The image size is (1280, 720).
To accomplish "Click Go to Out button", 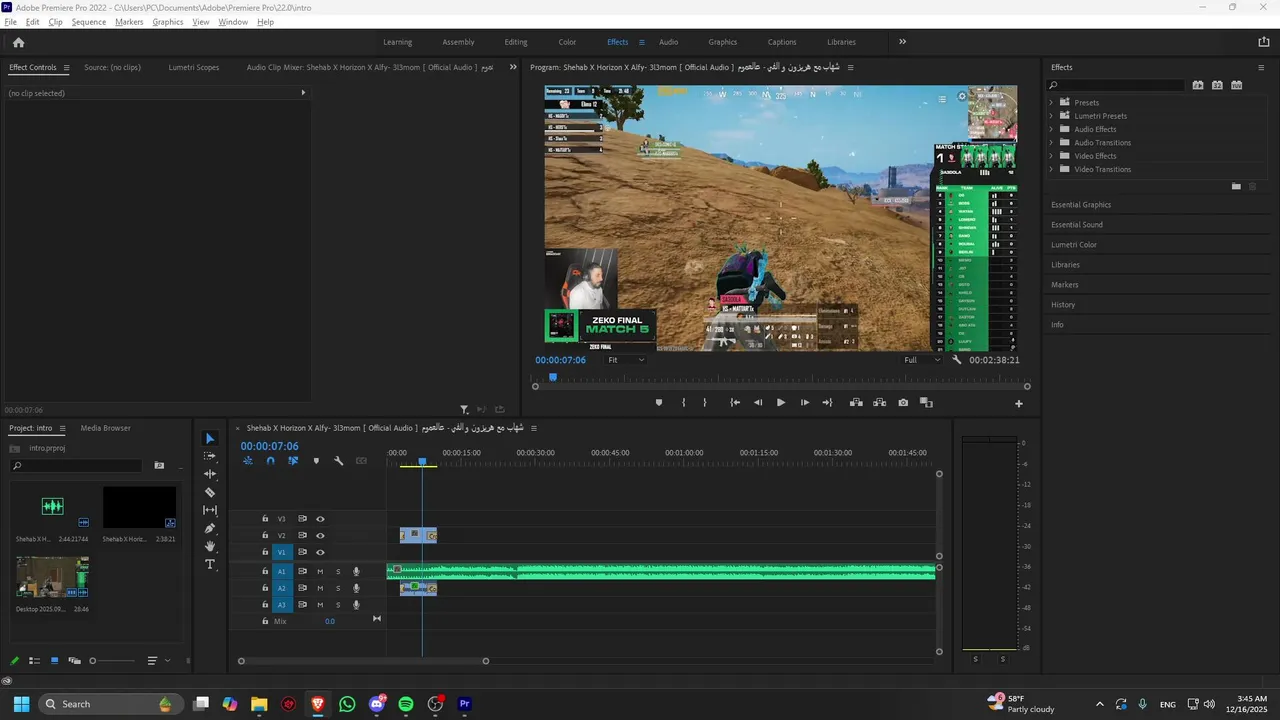I will click(x=827, y=403).
